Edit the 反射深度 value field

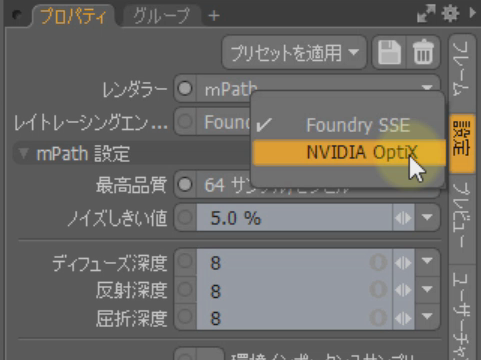click(x=294, y=290)
